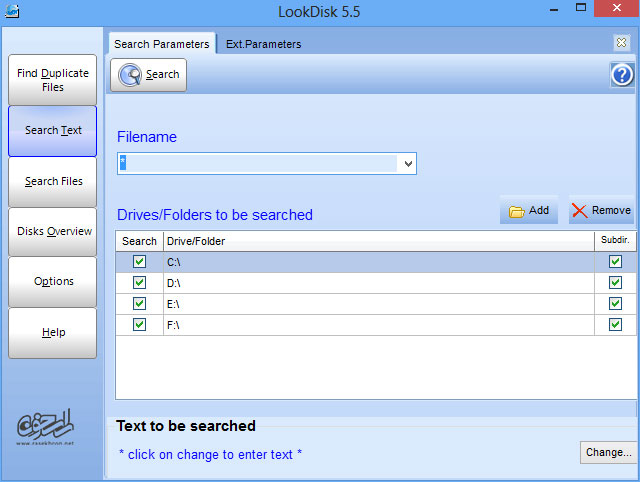Uncheck Search checkbox for F:\
Screen dimensions: 640x482
[139, 325]
